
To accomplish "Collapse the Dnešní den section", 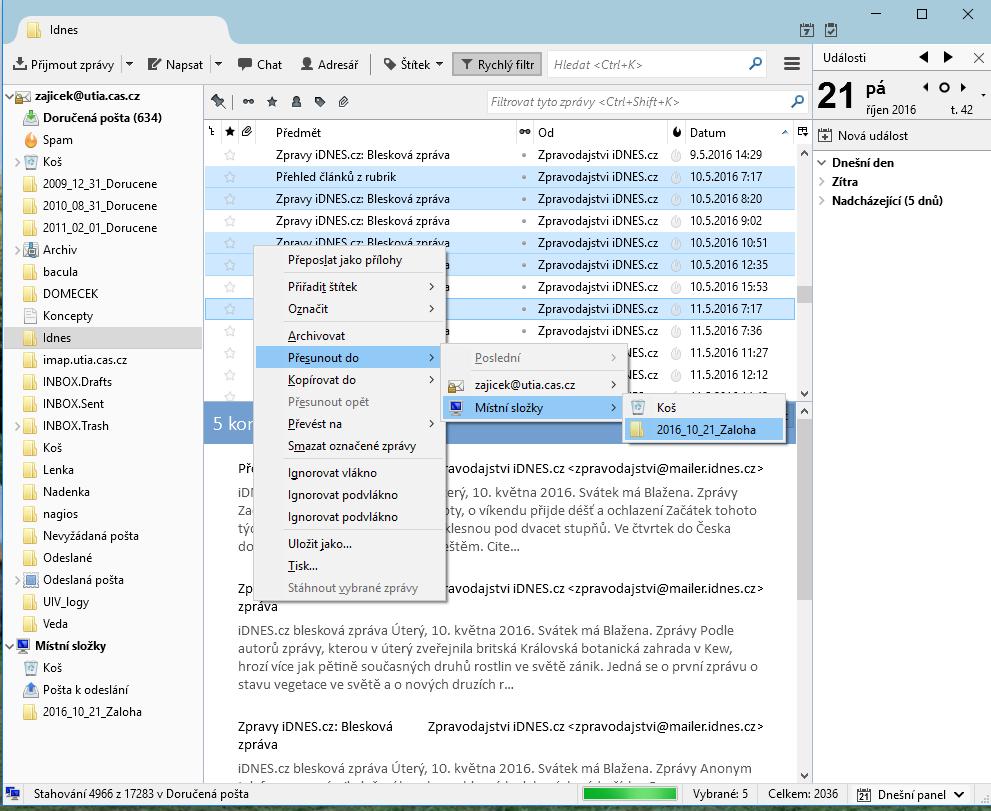I will 822,162.
